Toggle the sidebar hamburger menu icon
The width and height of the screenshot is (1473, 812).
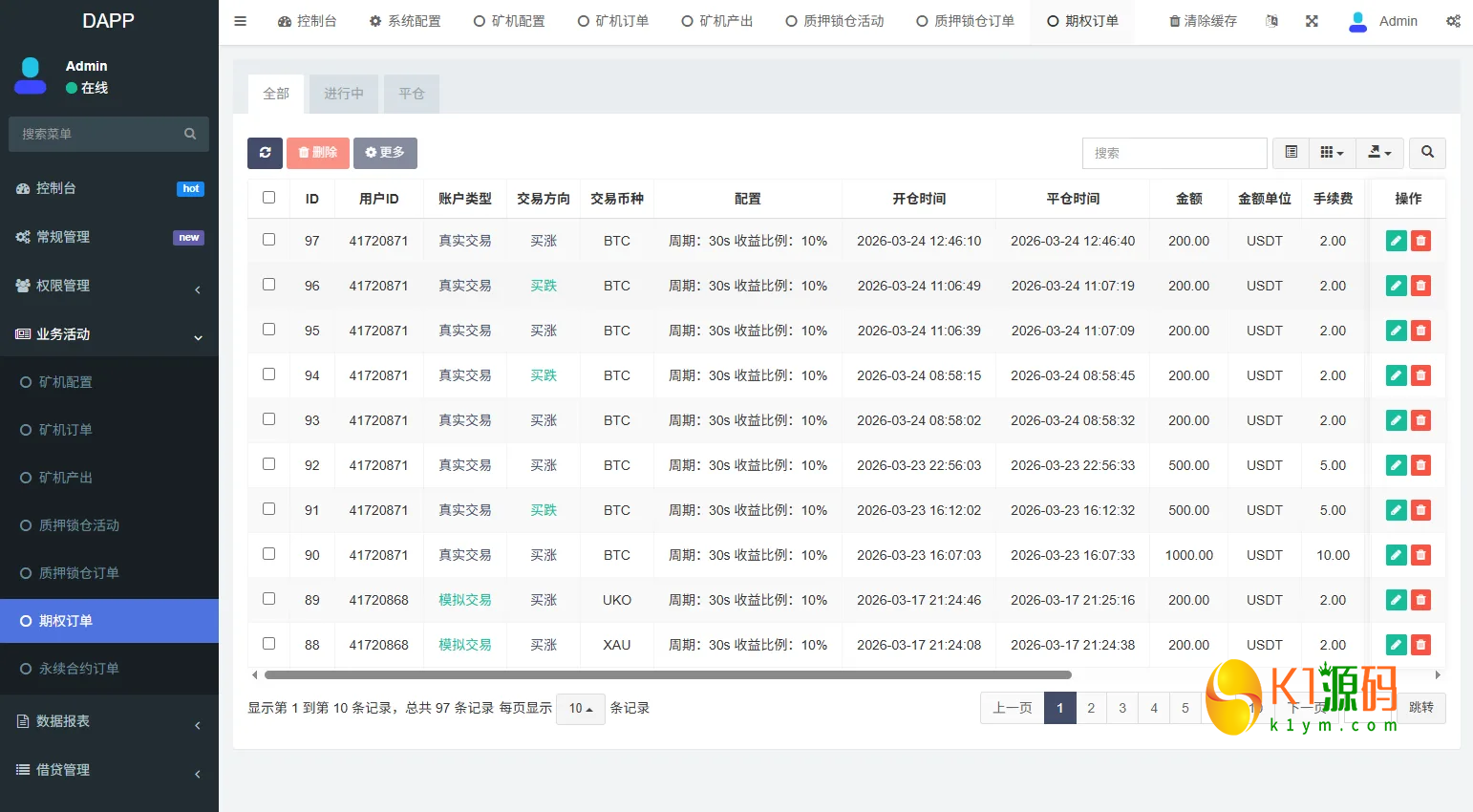point(241,21)
